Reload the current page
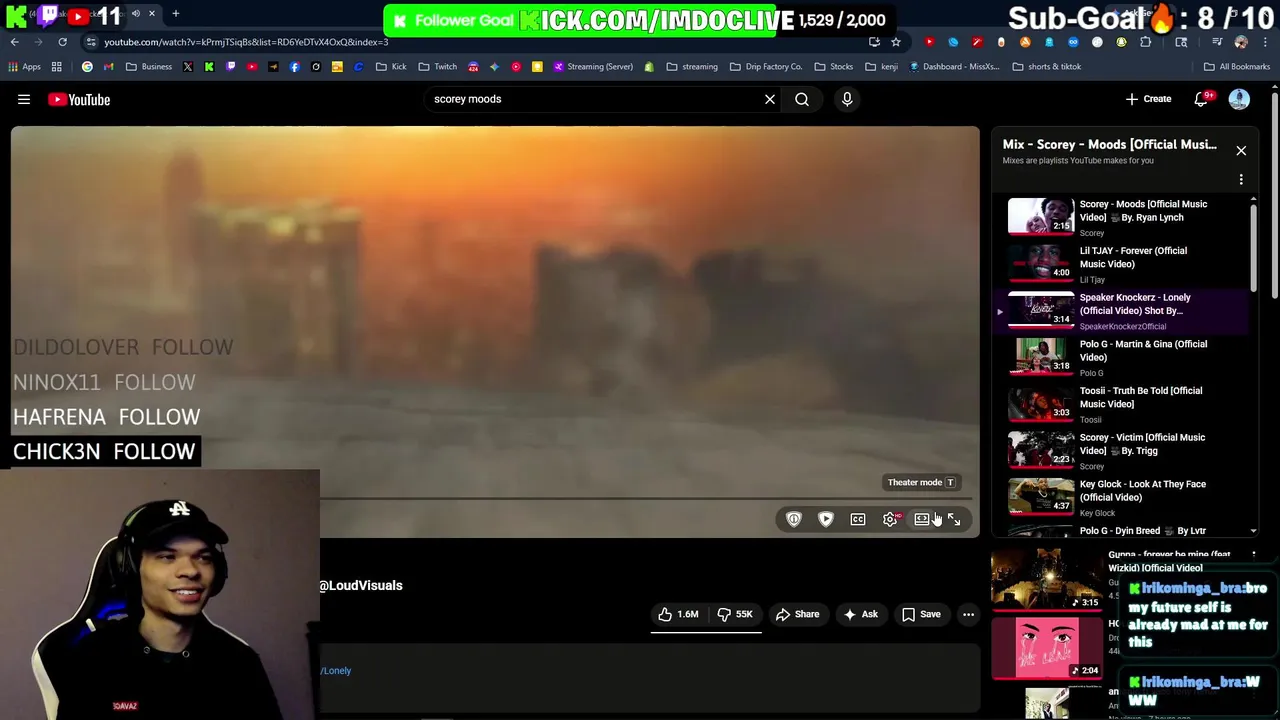The height and width of the screenshot is (720, 1280). [62, 42]
